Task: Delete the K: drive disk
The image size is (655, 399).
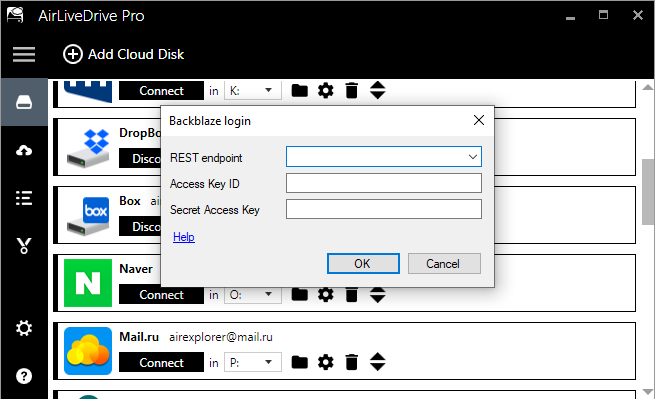Action: tap(352, 90)
